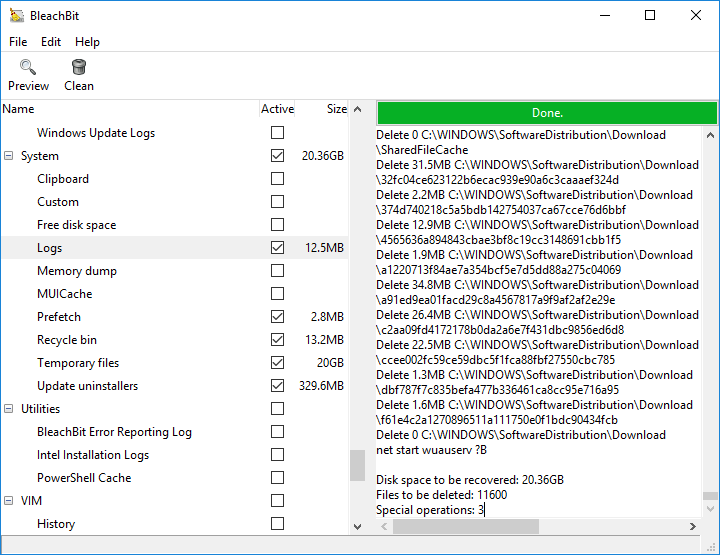The height and width of the screenshot is (555, 720).
Task: Collapse the Utilities tree group
Action: coord(8,409)
